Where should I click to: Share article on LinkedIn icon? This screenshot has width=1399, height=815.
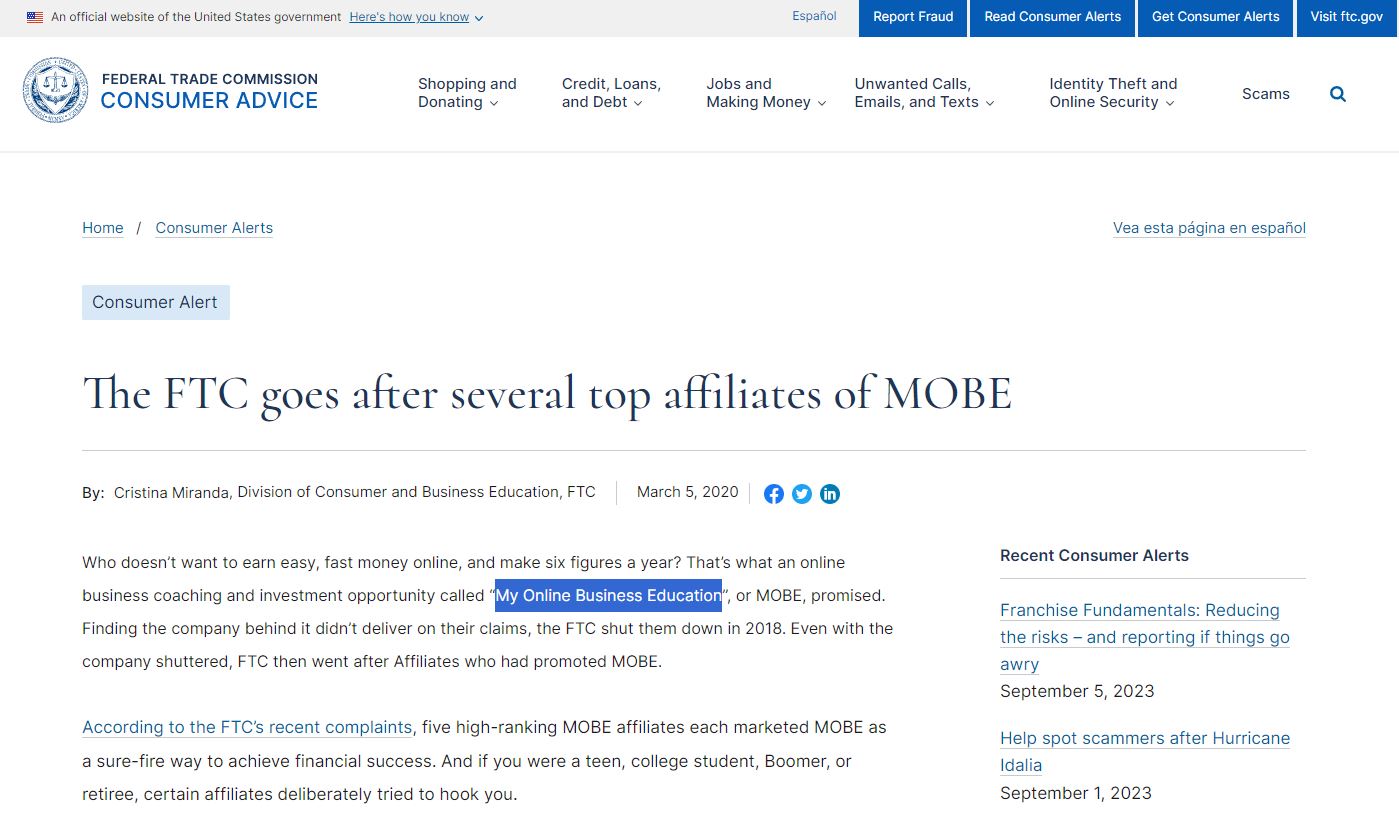830,494
